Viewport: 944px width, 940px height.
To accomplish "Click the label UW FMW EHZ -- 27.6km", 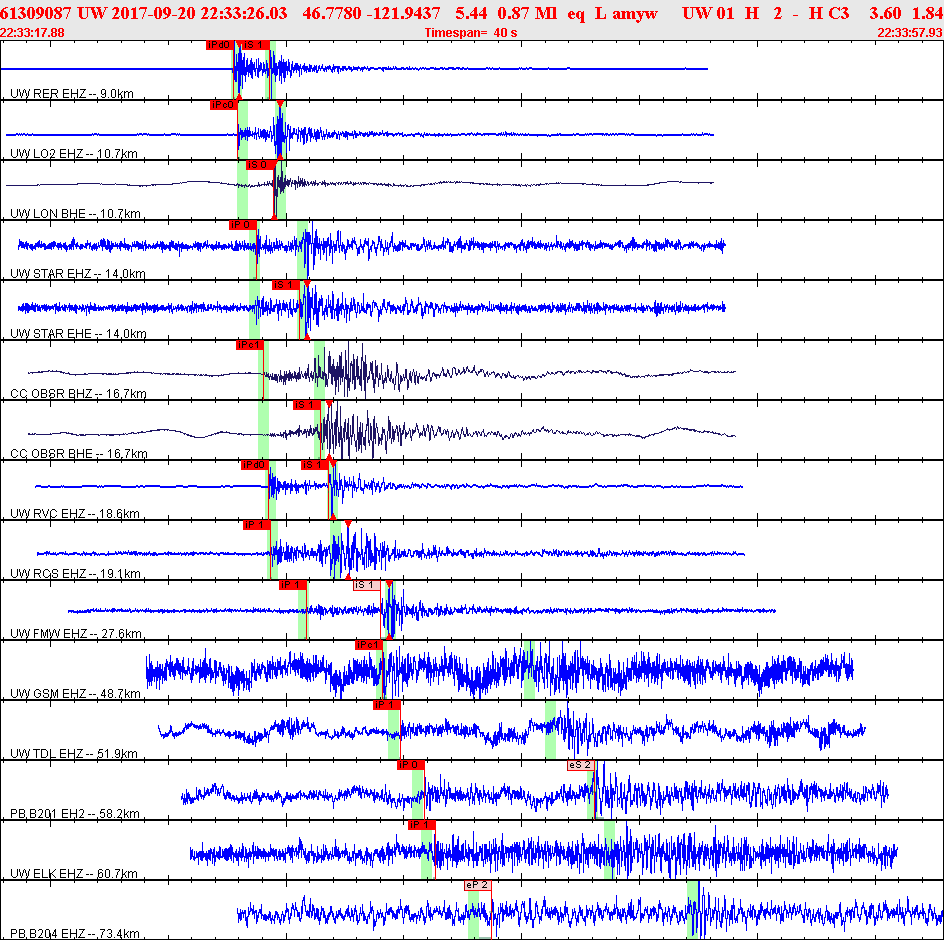I will click(x=76, y=633).
